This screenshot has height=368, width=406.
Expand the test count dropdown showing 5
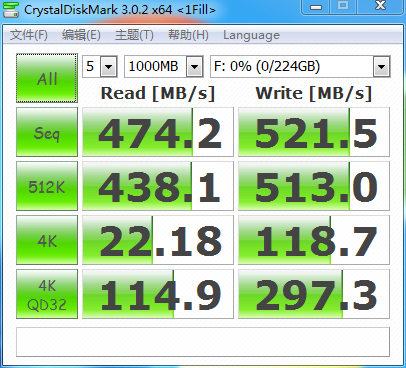100,67
